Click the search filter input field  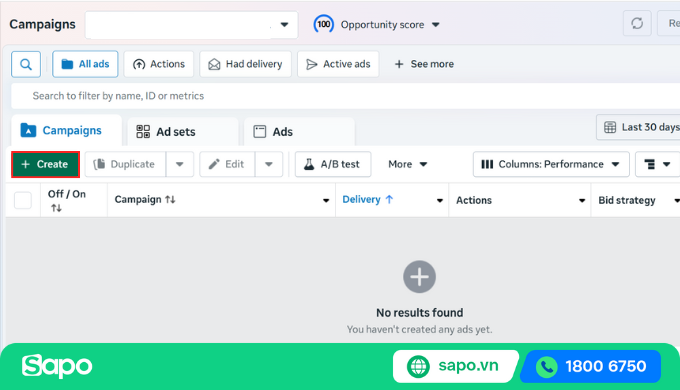345,96
